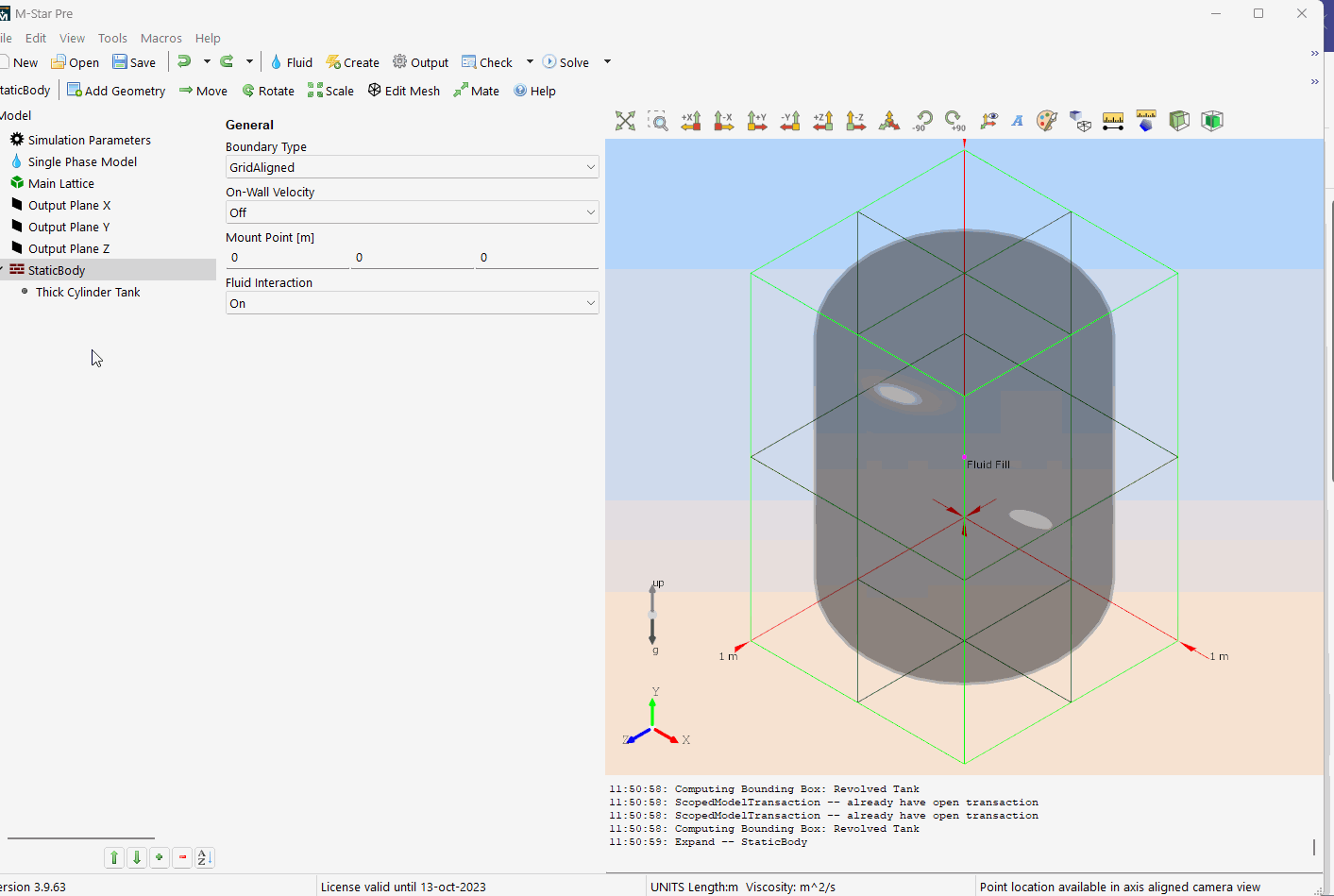Click the Output toolbar button
Image resolution: width=1334 pixels, height=896 pixels.
[x=420, y=62]
